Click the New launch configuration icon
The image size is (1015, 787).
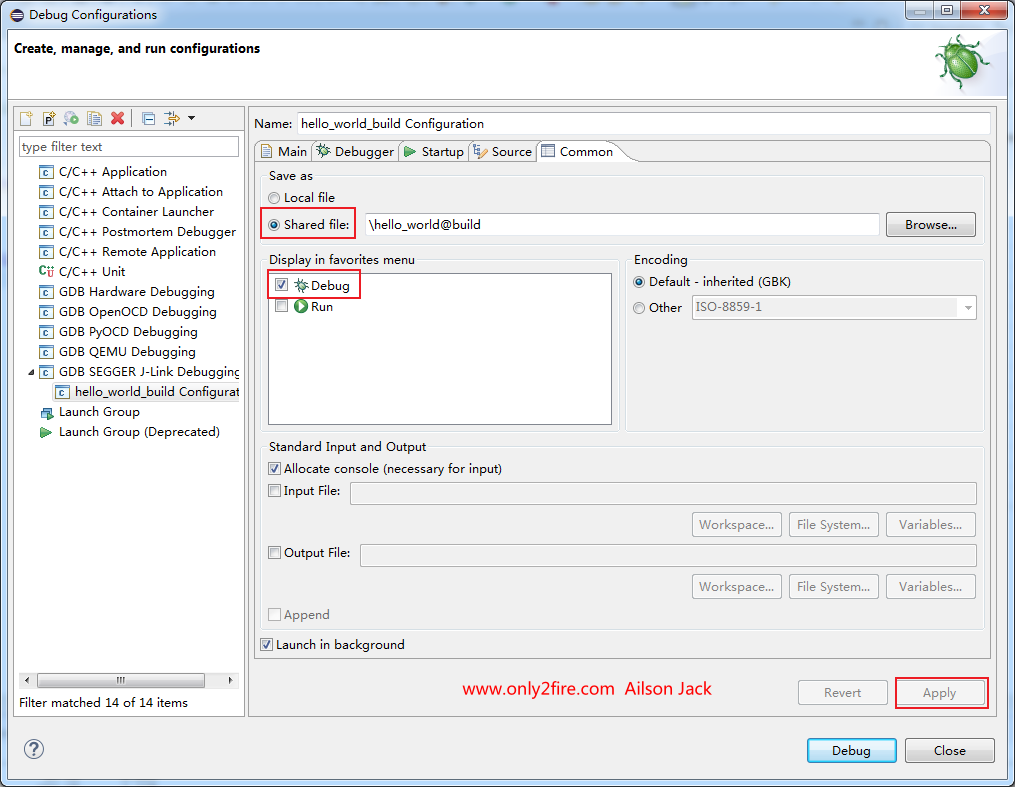pyautogui.click(x=27, y=118)
